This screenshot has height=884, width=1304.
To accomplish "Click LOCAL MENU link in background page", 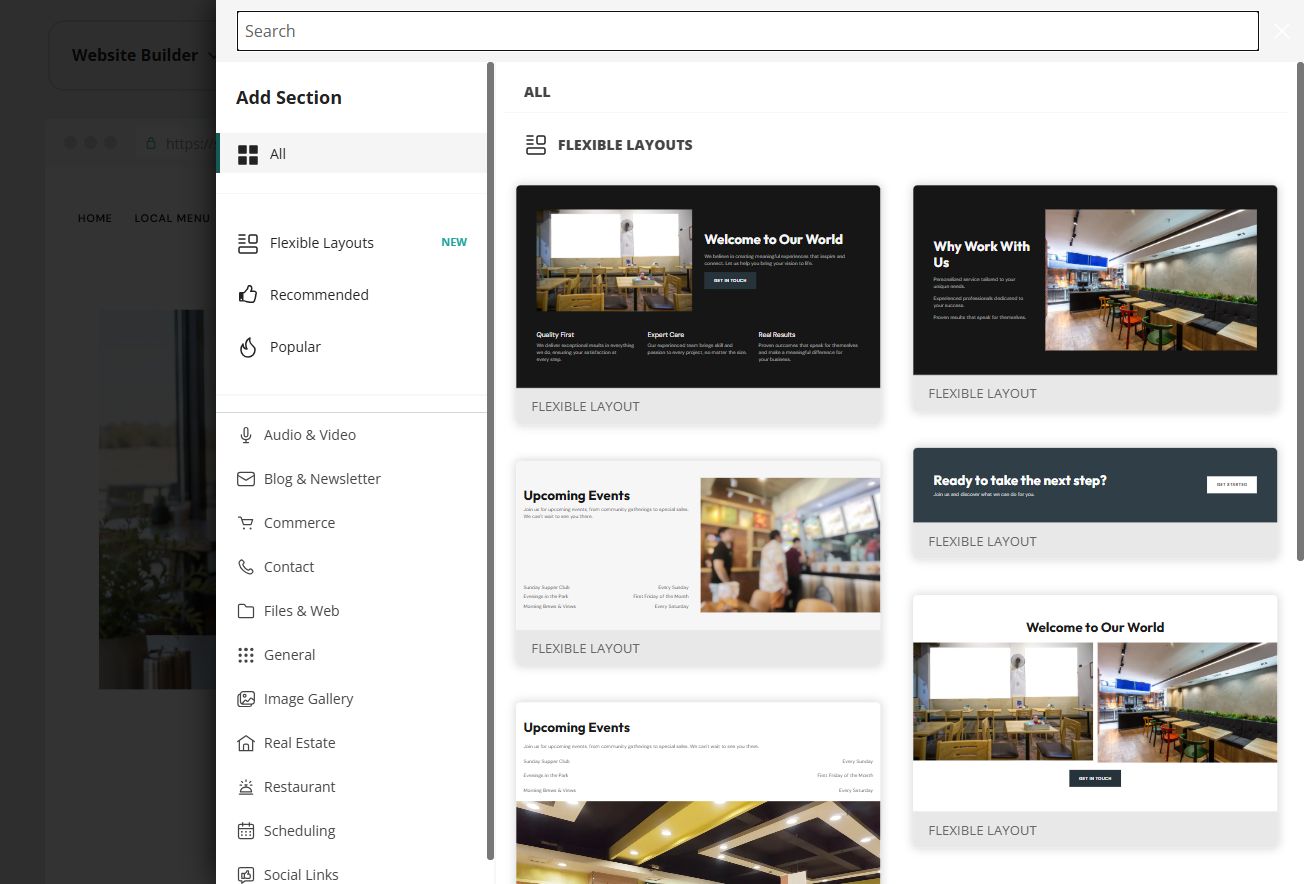I will (x=172, y=218).
